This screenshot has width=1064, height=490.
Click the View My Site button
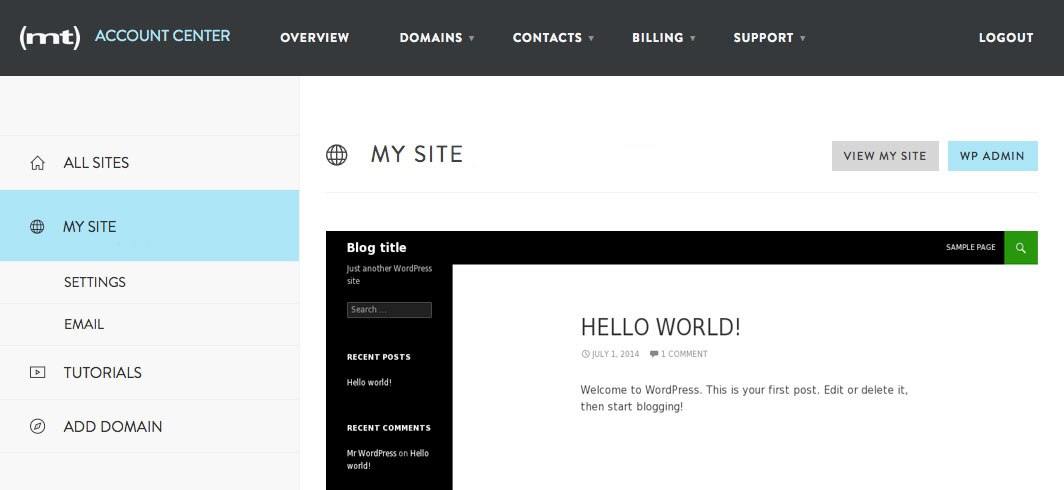click(885, 156)
